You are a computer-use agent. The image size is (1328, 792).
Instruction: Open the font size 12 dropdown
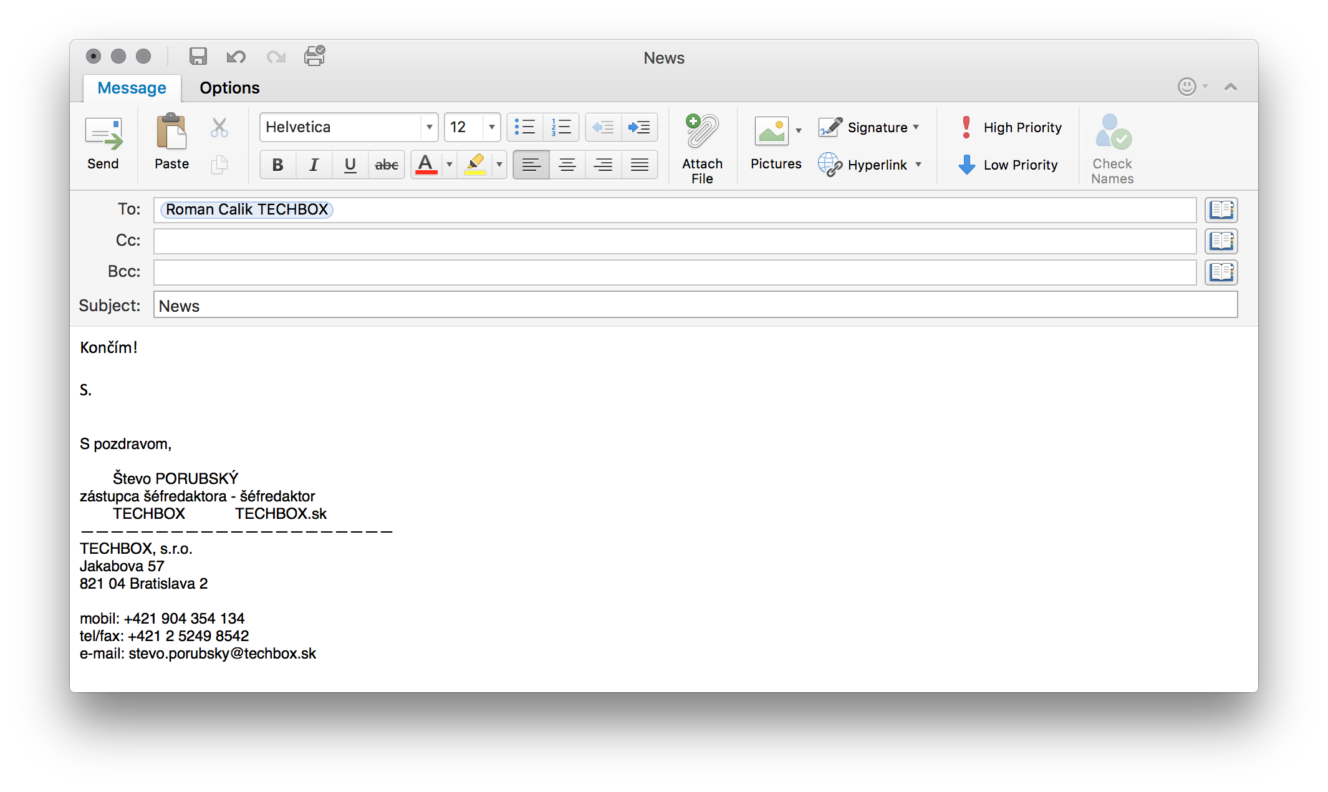point(492,127)
